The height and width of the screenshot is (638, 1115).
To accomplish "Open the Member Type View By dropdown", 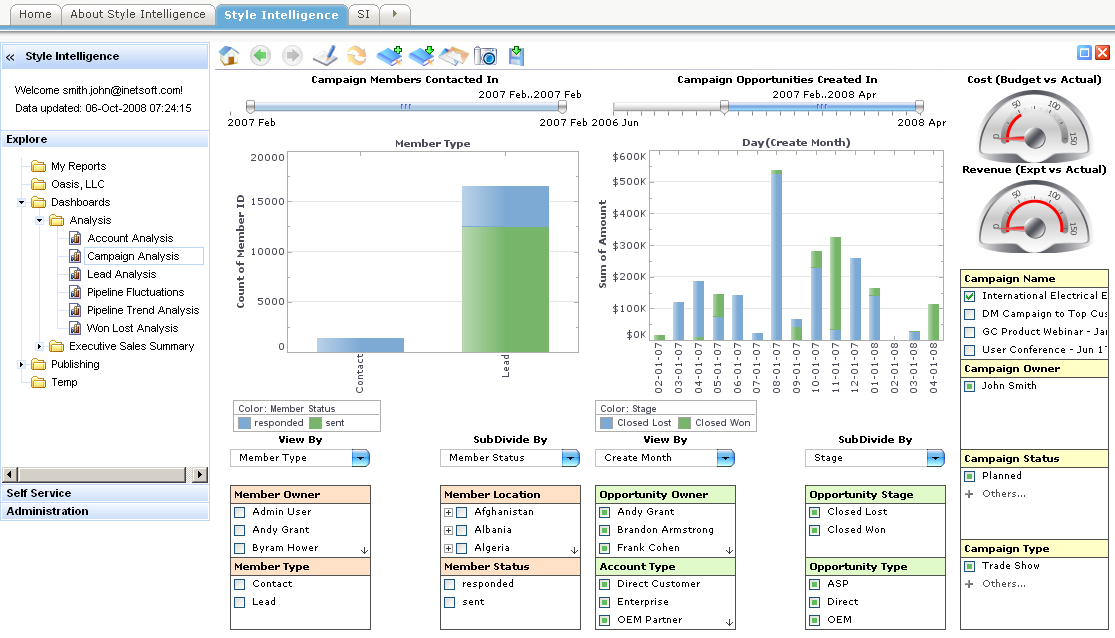I will (x=360, y=458).
